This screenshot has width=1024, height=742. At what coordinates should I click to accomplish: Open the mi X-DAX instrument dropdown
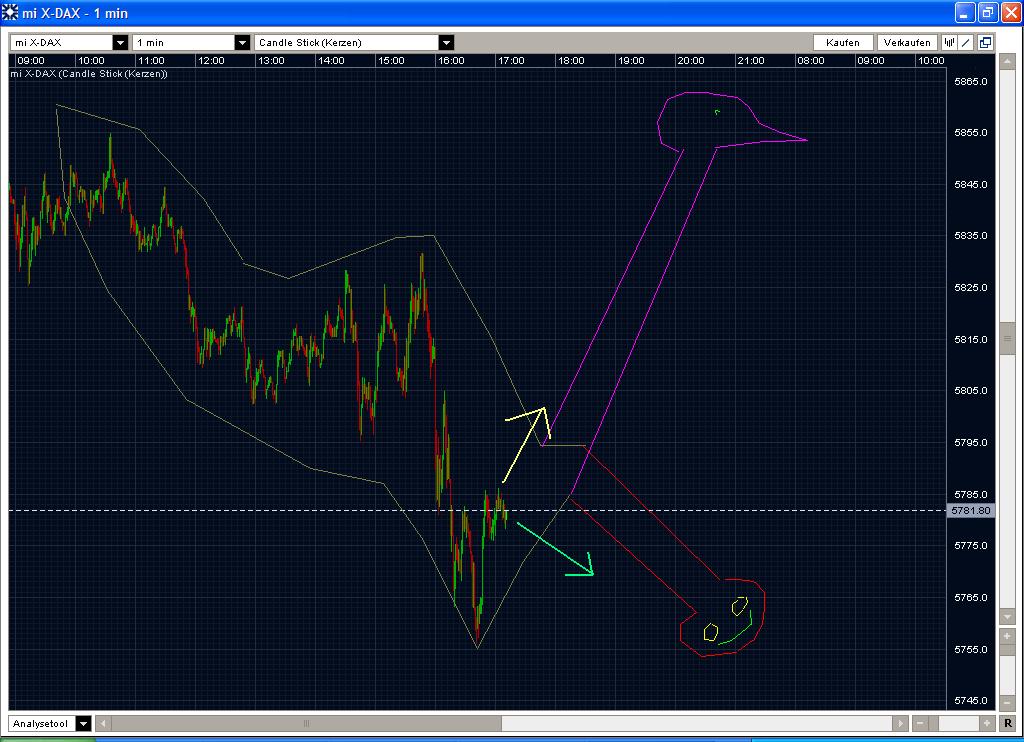pyautogui.click(x=120, y=43)
